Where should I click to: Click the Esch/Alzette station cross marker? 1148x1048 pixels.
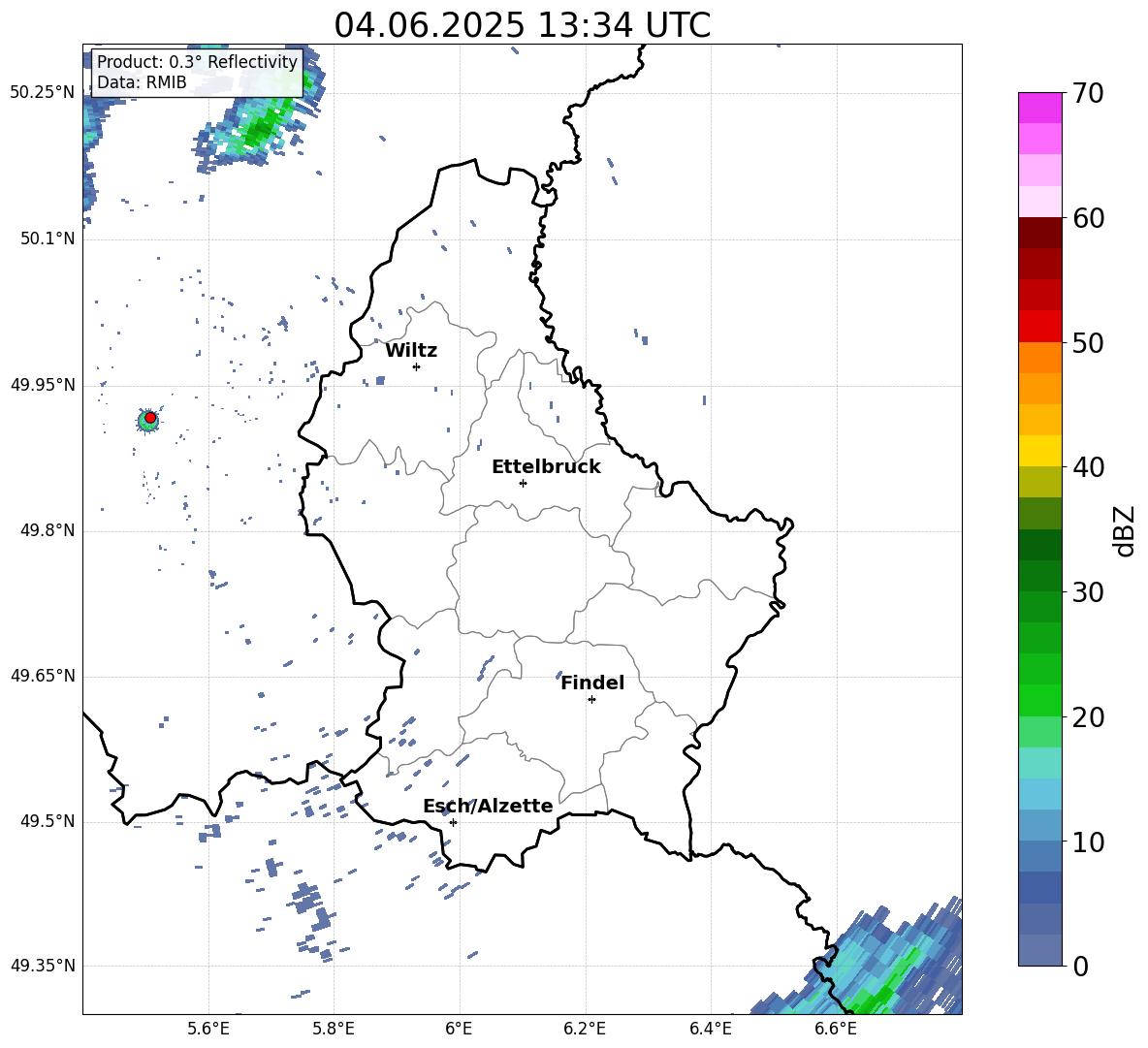tap(453, 822)
